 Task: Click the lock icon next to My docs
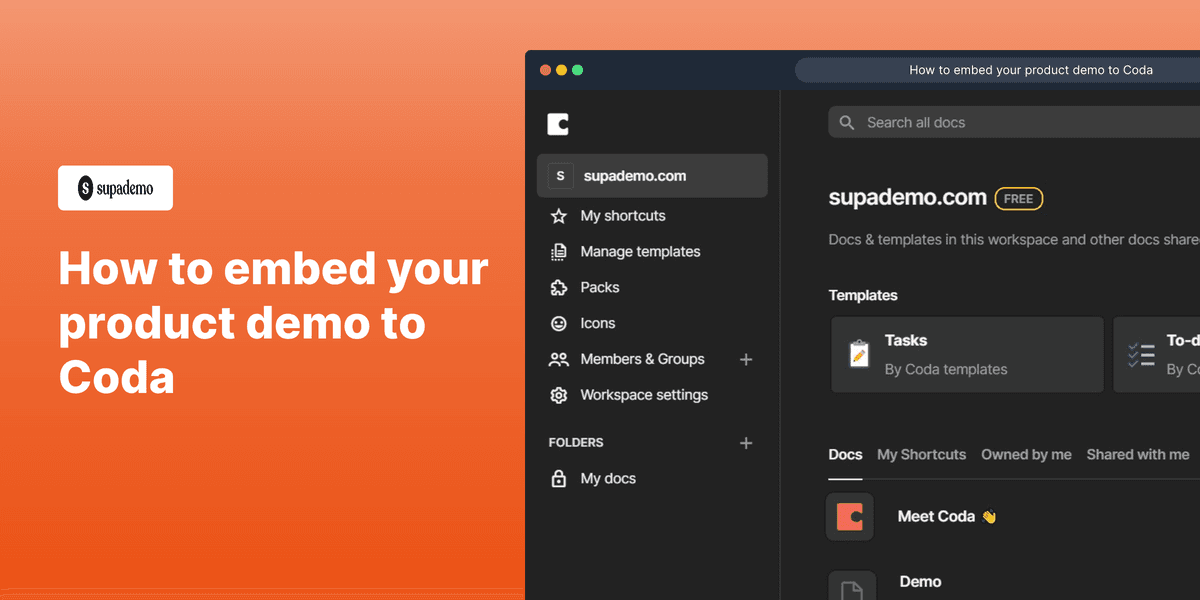pos(559,478)
